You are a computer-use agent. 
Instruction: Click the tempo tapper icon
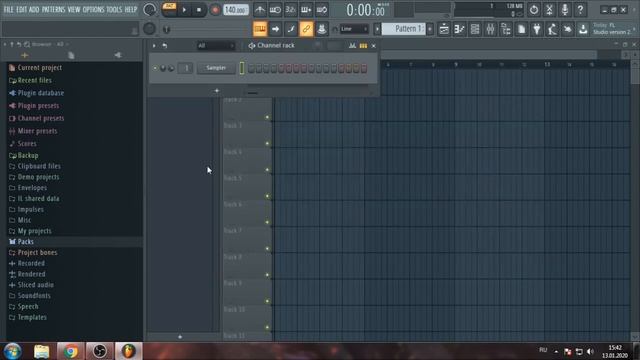(552, 29)
